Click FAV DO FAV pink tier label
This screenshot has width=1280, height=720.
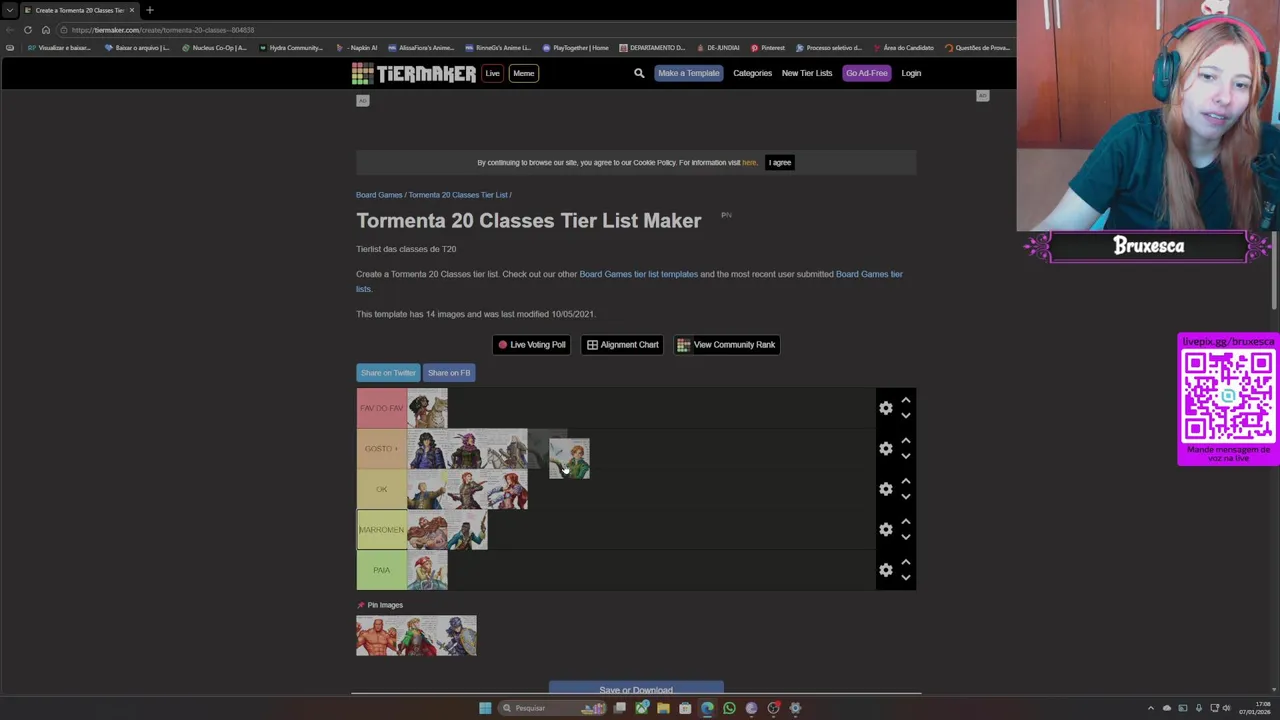[381, 408]
